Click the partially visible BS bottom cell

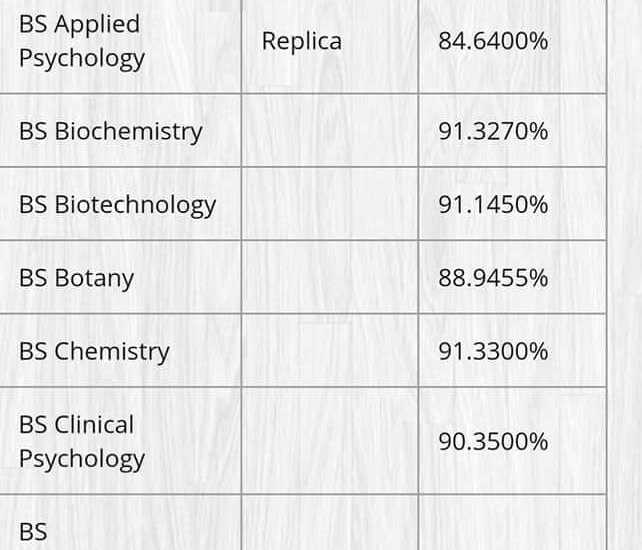tap(33, 532)
